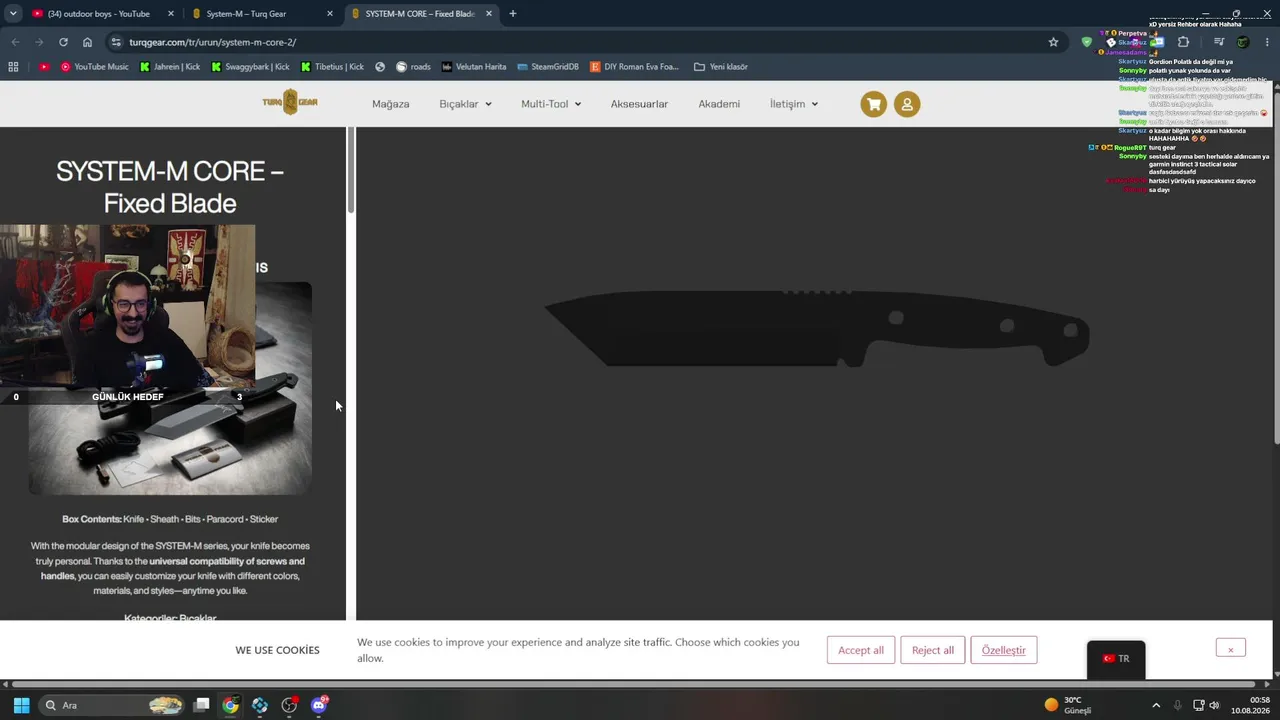Click the knife silhouette viewer image
Viewport: 1280px width, 720px height.
pos(816,328)
